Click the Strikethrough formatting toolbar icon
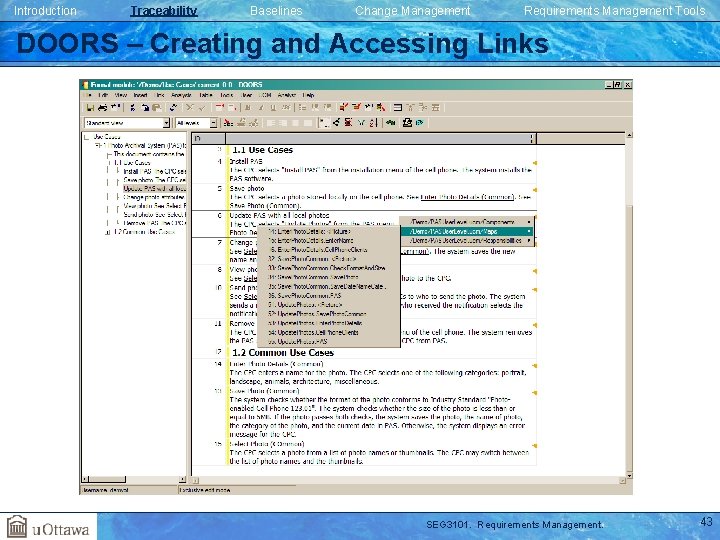The height and width of the screenshot is (540, 720). click(286, 107)
